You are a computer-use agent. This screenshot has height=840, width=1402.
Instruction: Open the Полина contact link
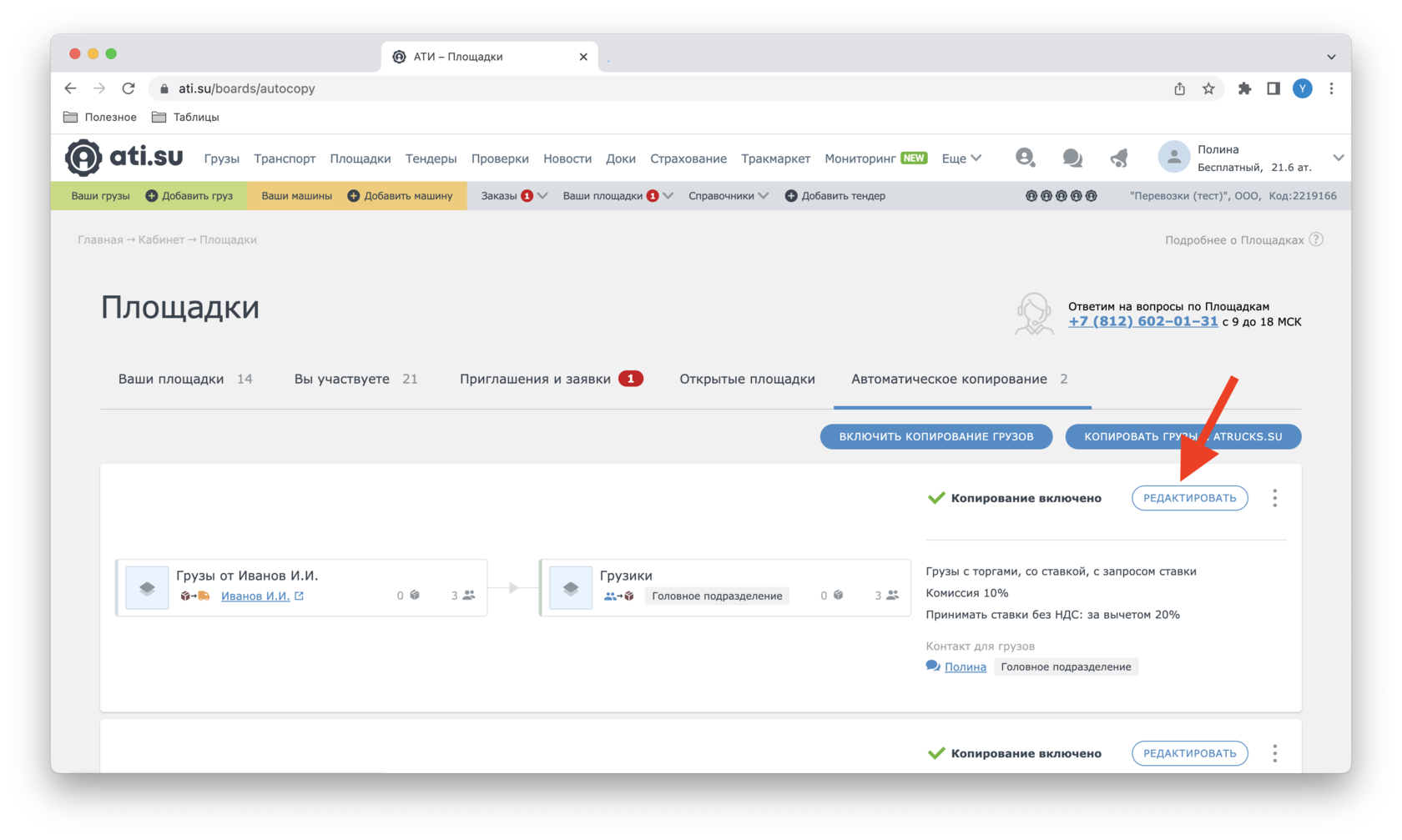click(966, 666)
